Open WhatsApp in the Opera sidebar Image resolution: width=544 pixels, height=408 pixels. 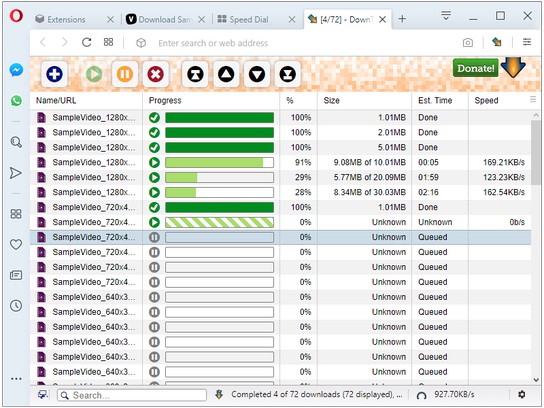pos(16,101)
